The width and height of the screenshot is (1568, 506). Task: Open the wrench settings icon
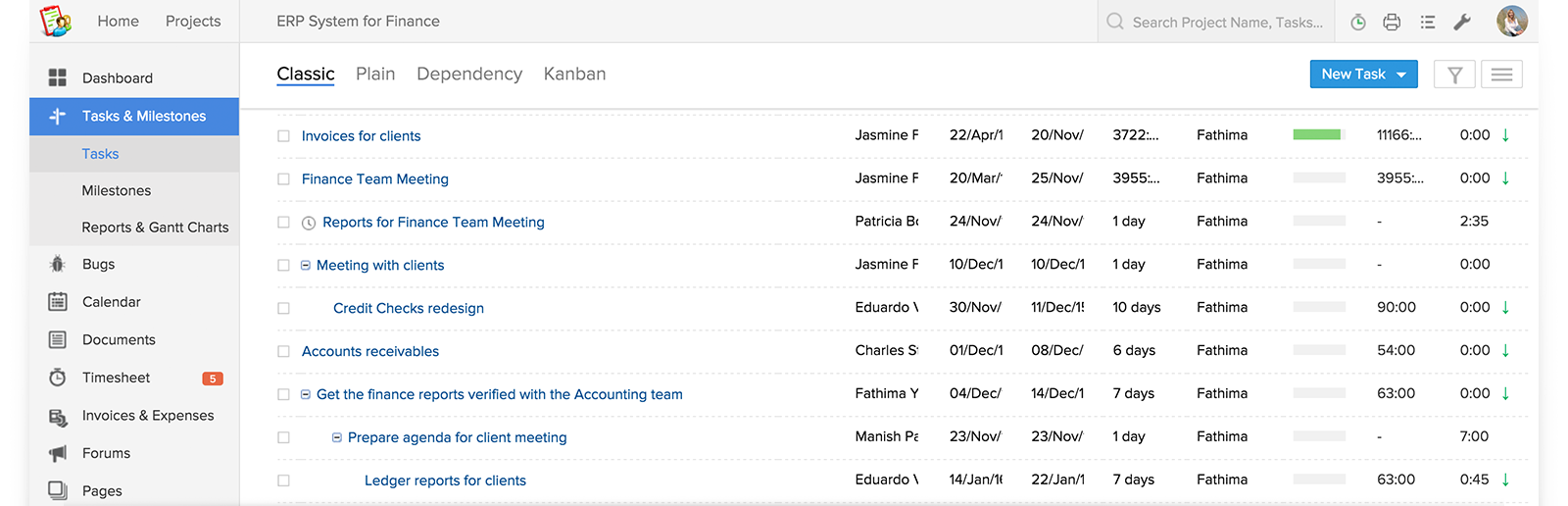click(1462, 22)
